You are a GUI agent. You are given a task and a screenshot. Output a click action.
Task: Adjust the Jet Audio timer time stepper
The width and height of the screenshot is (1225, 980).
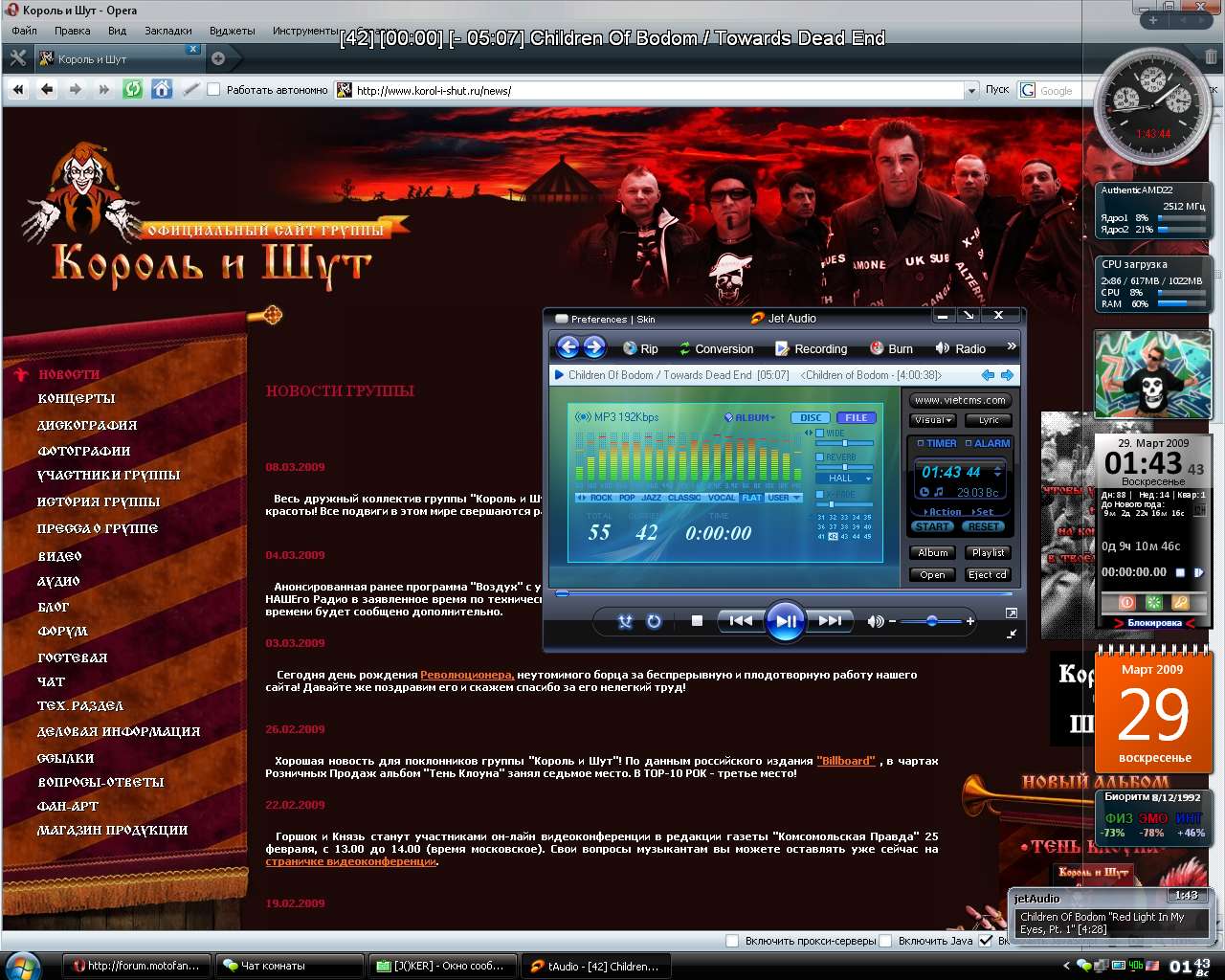click(x=998, y=472)
